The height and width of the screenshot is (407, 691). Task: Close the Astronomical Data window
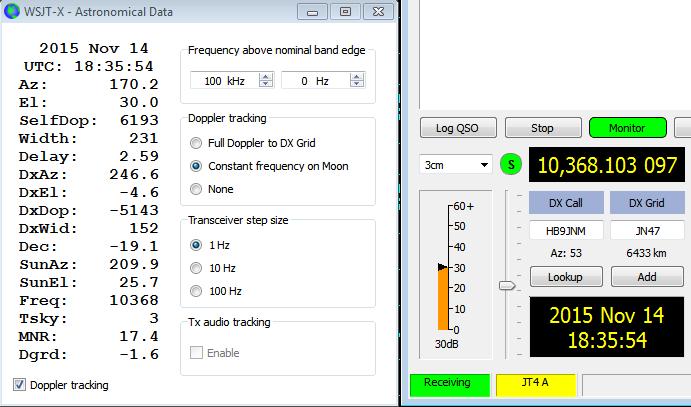[x=378, y=11]
